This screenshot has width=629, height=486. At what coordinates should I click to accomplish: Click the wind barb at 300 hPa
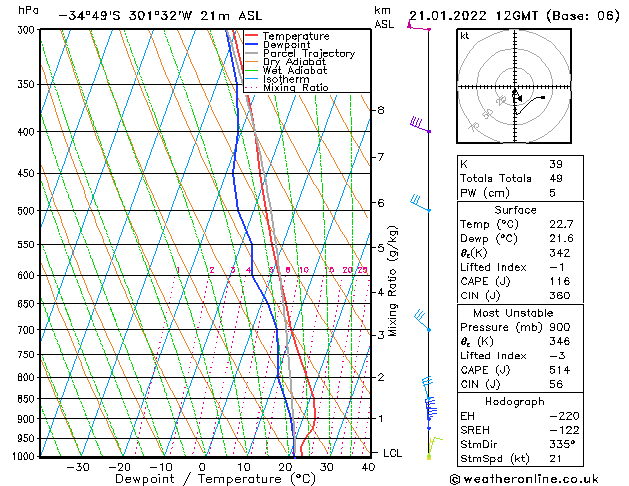pos(419,26)
